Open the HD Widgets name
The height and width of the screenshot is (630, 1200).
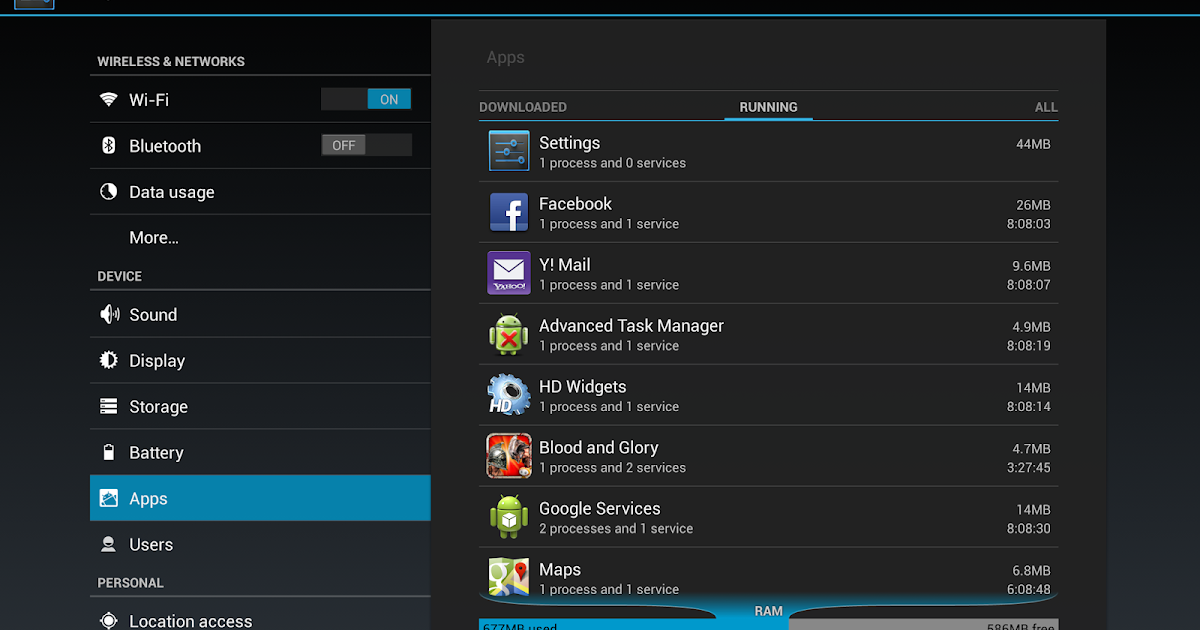point(582,387)
